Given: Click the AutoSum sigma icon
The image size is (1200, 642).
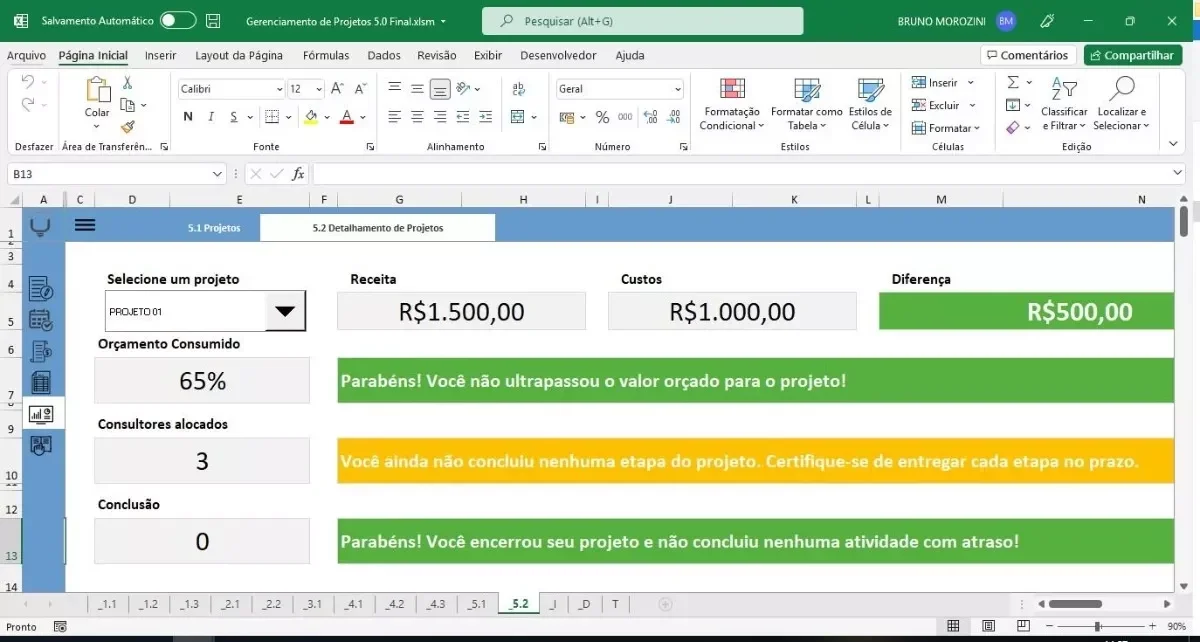Looking at the screenshot, I should [x=1013, y=82].
